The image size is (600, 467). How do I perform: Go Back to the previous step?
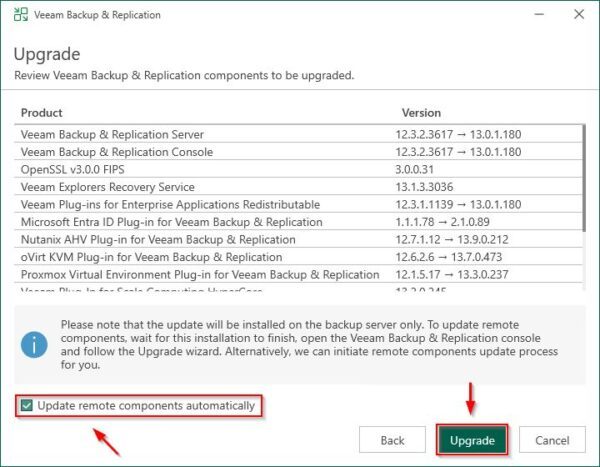click(x=392, y=440)
